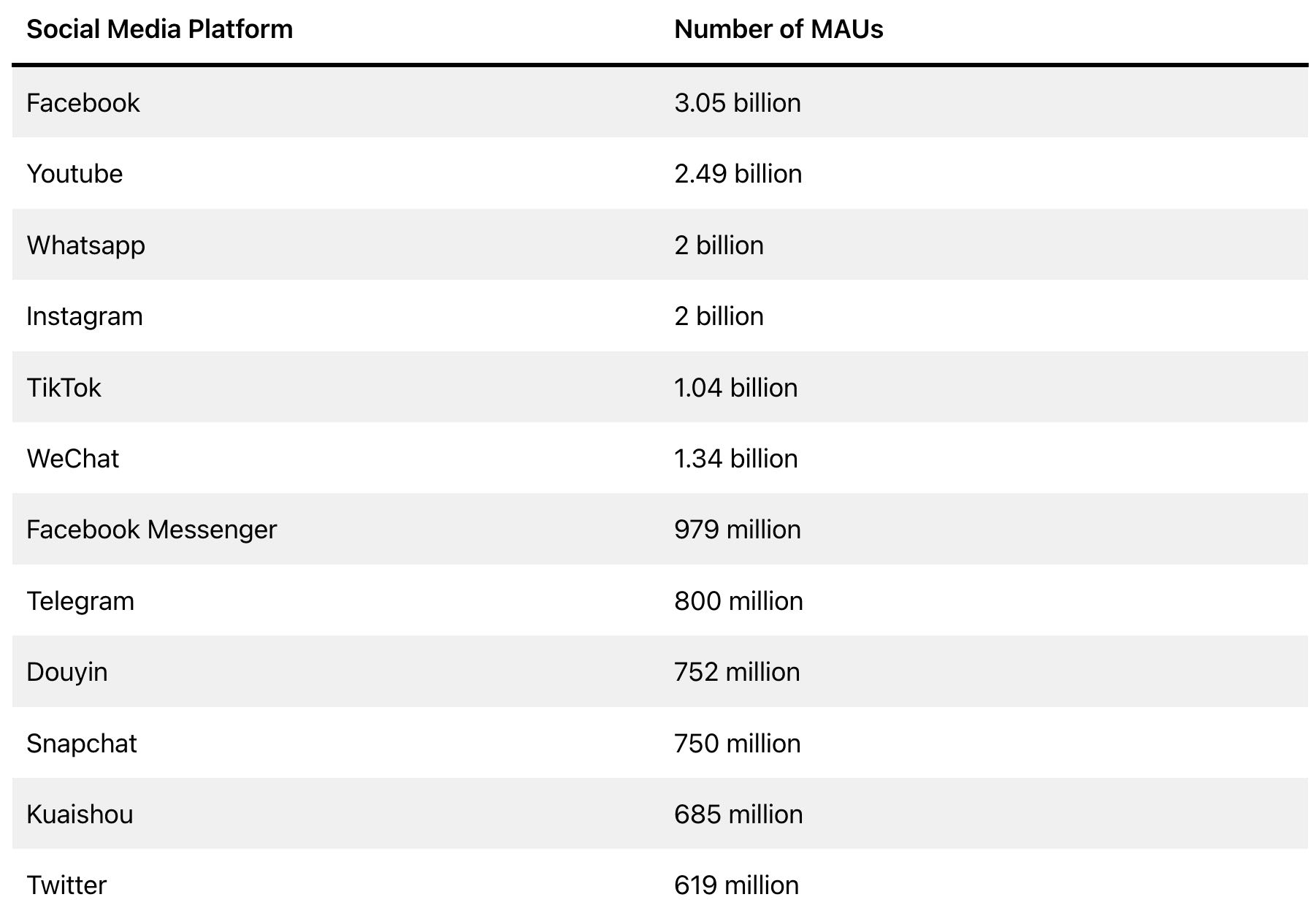Click the Twitter platform cell

66,885
